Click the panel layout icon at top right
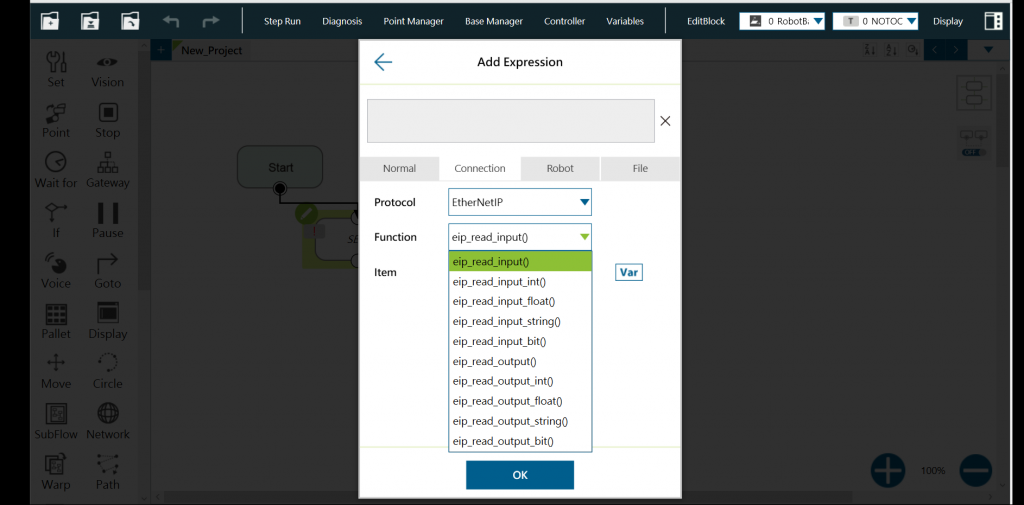The image size is (1024, 505). click(x=993, y=21)
